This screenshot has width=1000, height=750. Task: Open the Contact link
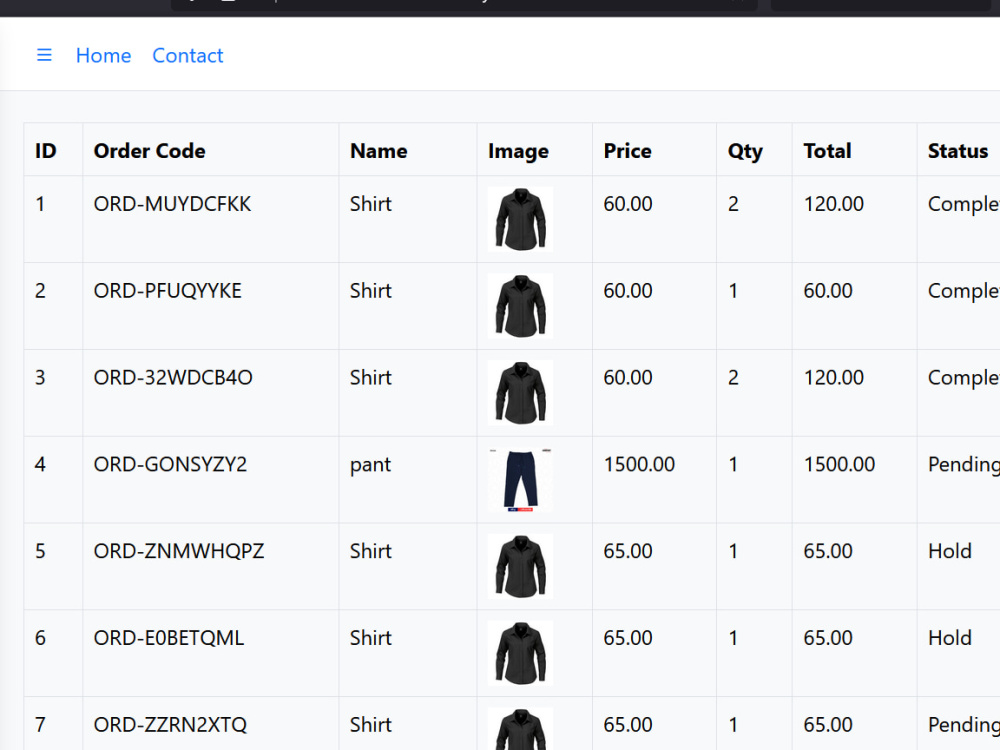tap(188, 55)
